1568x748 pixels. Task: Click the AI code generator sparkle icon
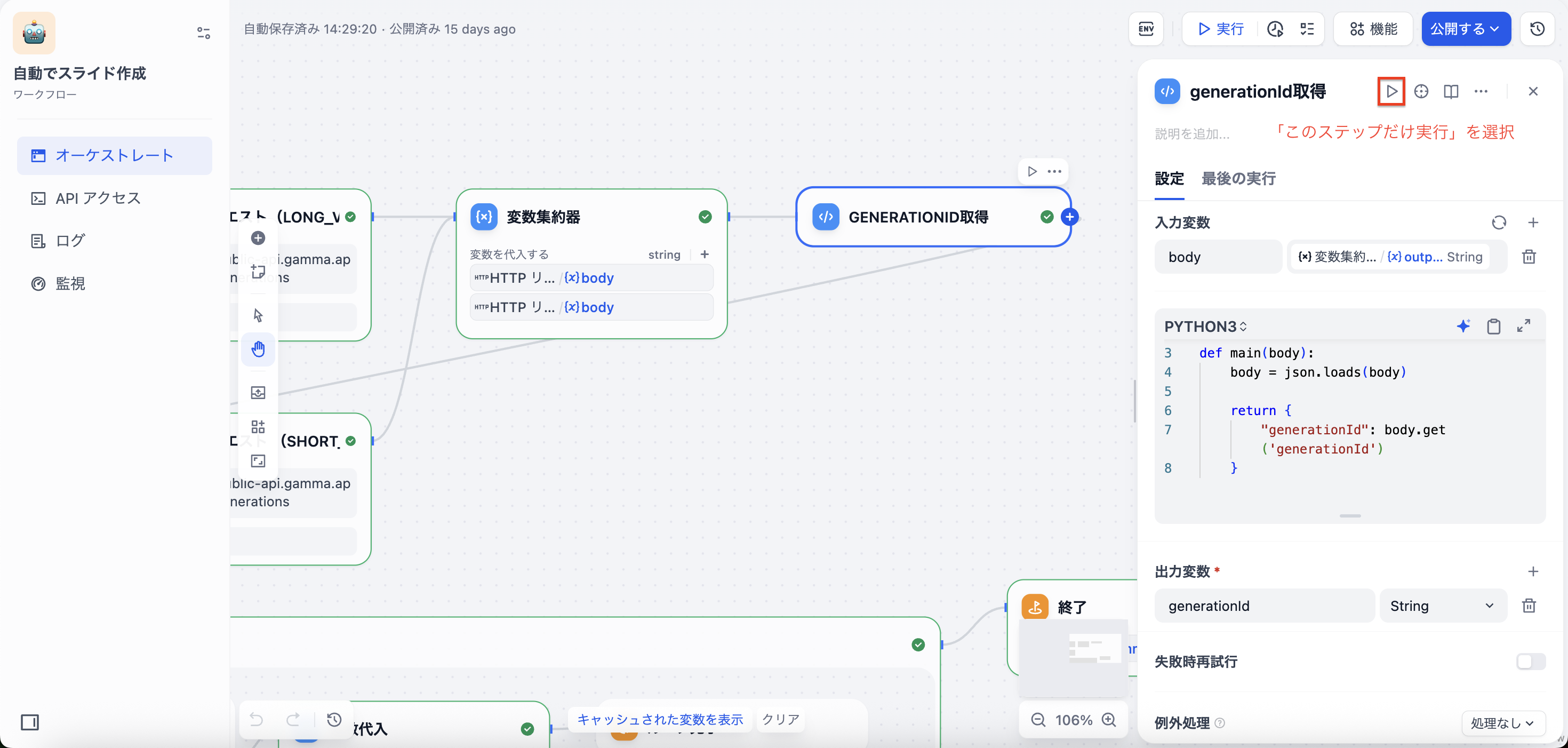[1463, 326]
